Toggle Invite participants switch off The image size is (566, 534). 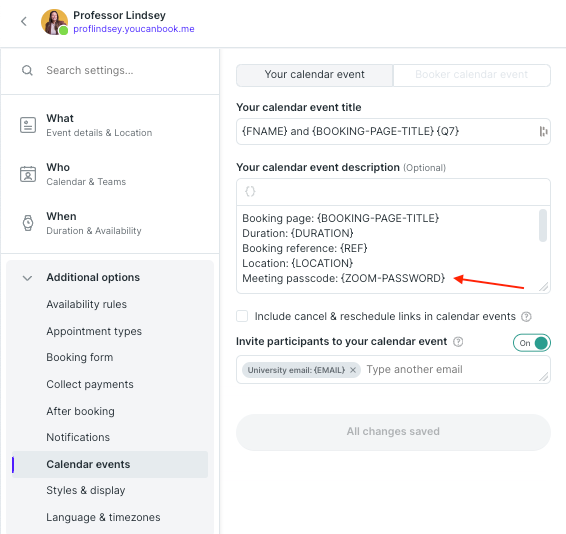tap(532, 343)
